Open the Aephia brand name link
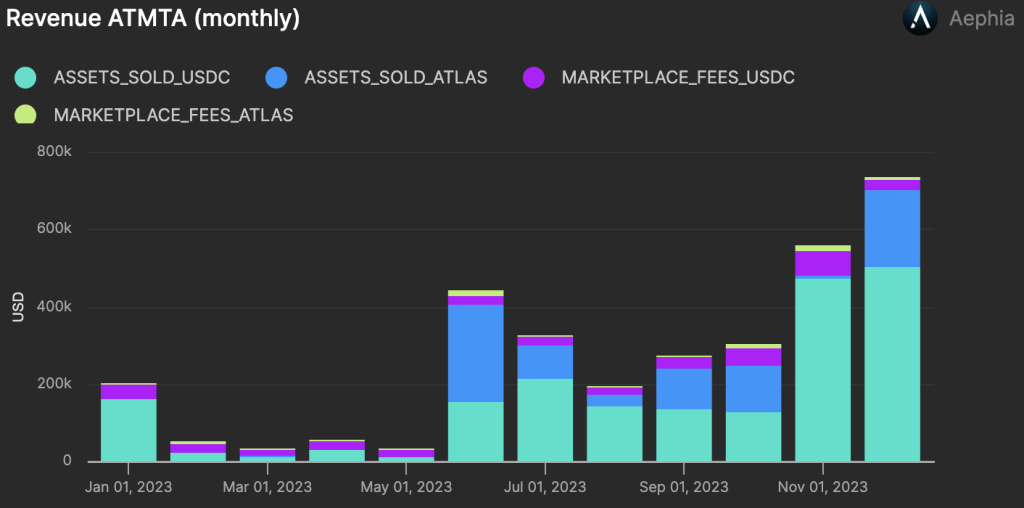Screen dimensions: 1024x508 click(979, 20)
